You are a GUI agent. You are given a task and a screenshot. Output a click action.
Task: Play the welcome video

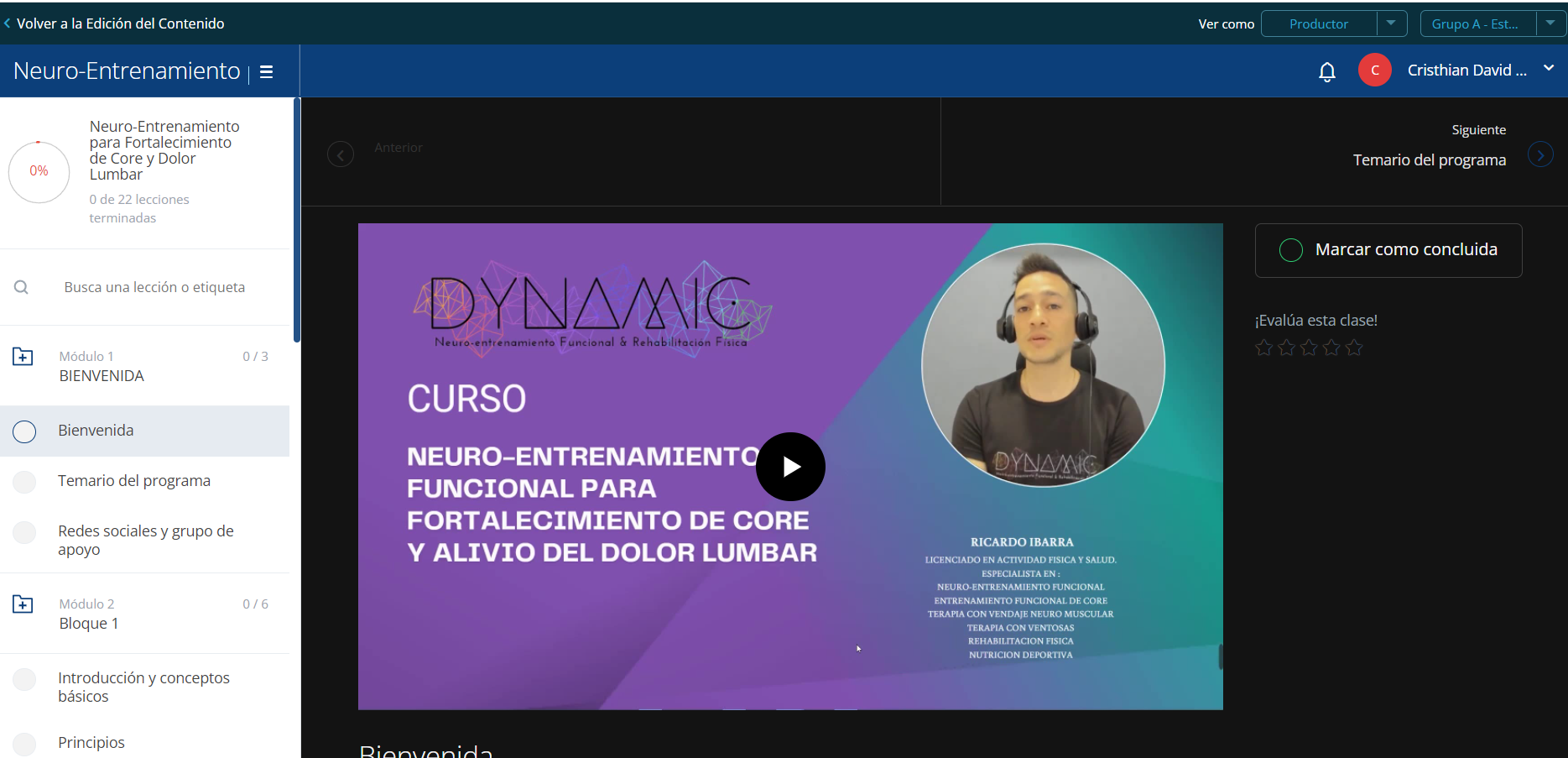(789, 467)
